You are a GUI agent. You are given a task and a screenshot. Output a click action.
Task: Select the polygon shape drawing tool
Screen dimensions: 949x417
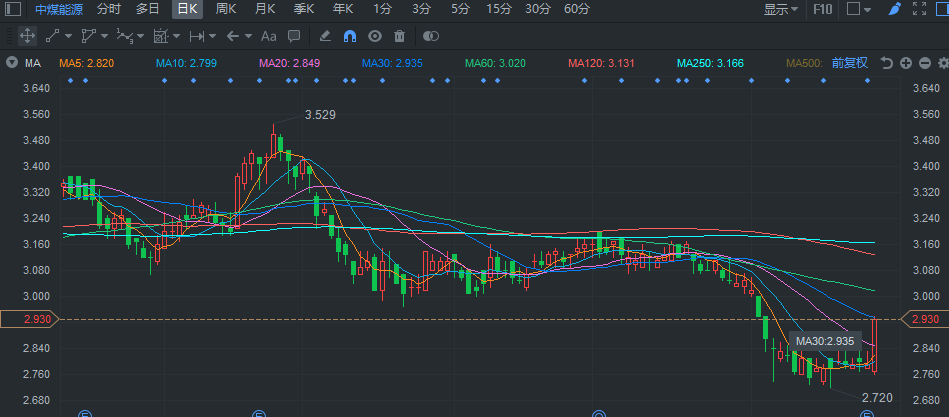(x=88, y=36)
